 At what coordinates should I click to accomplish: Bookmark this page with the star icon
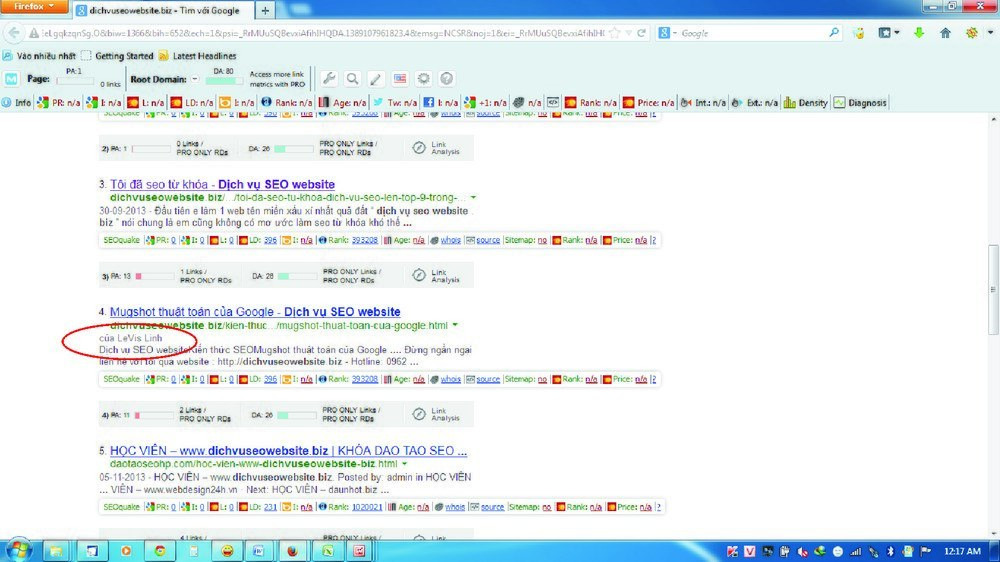coord(614,33)
